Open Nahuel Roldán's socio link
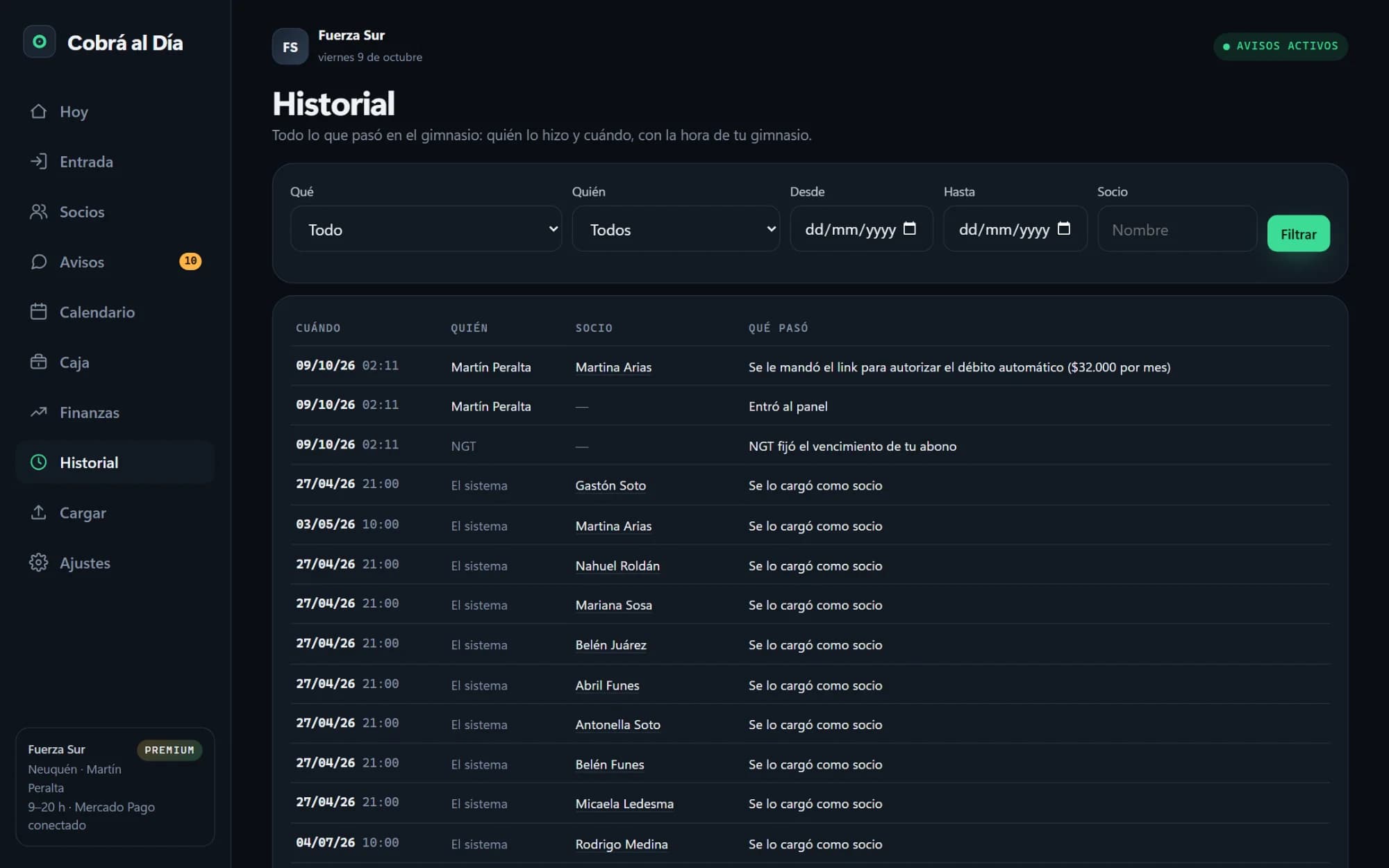The height and width of the screenshot is (868, 1389). point(617,566)
